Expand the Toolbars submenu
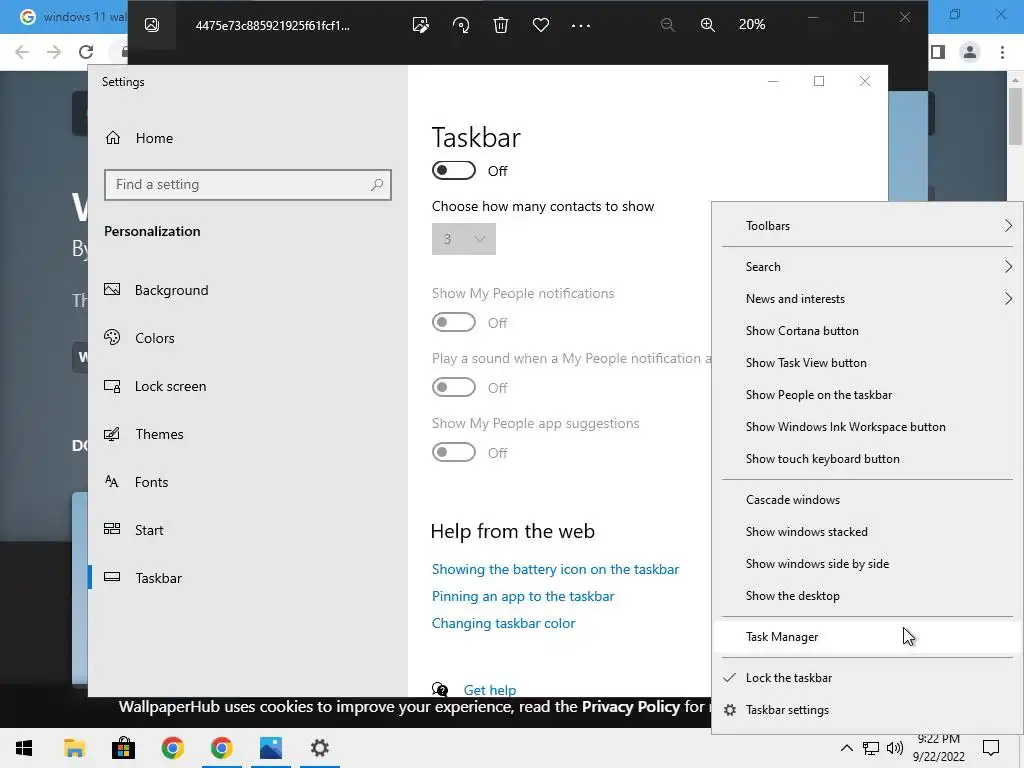The image size is (1024, 768). tap(867, 226)
